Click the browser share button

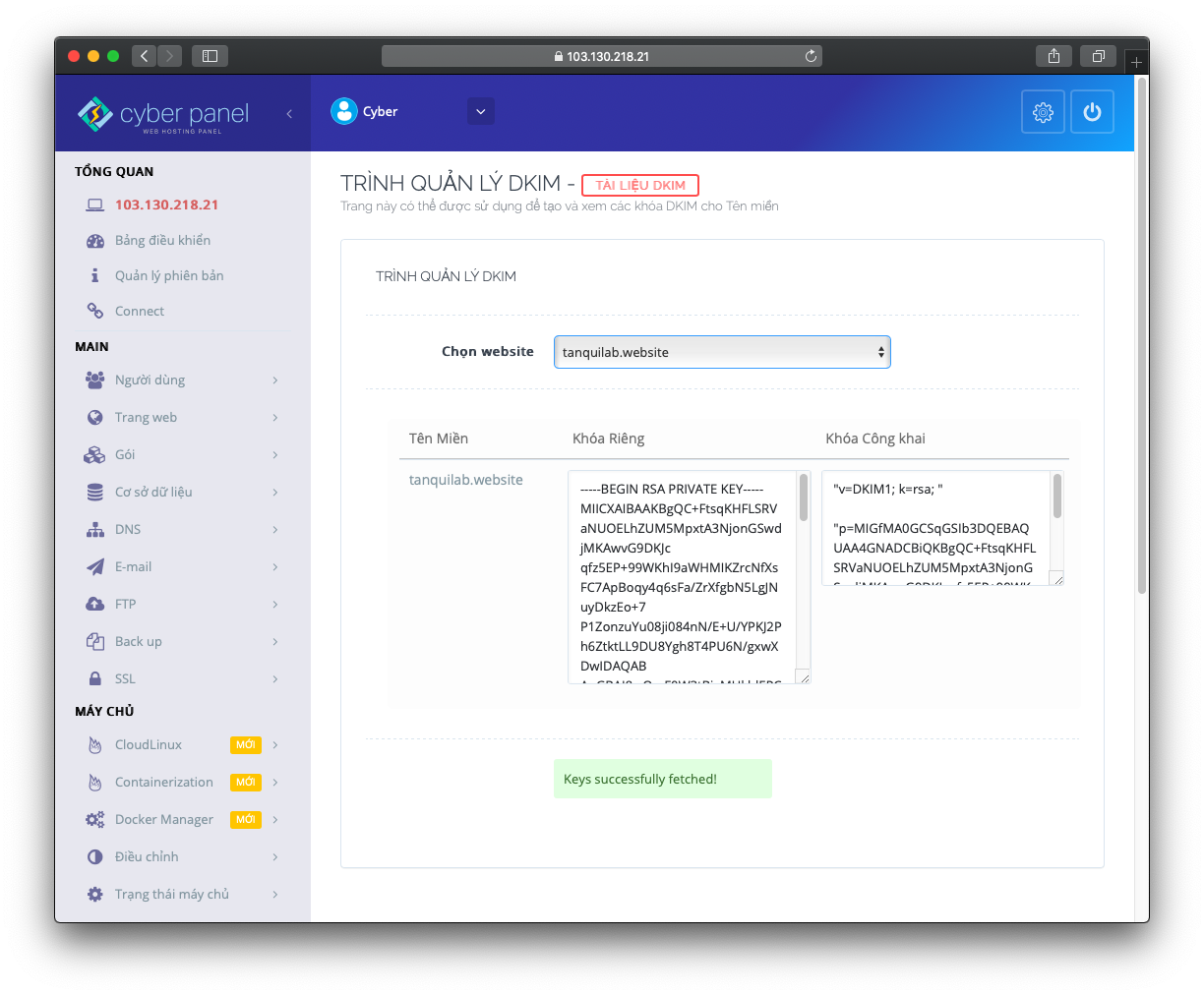point(1053,56)
